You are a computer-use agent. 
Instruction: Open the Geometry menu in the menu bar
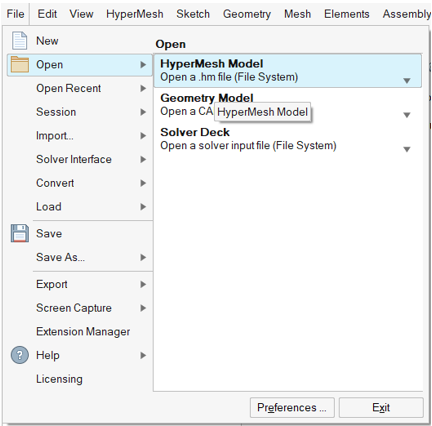pos(247,14)
